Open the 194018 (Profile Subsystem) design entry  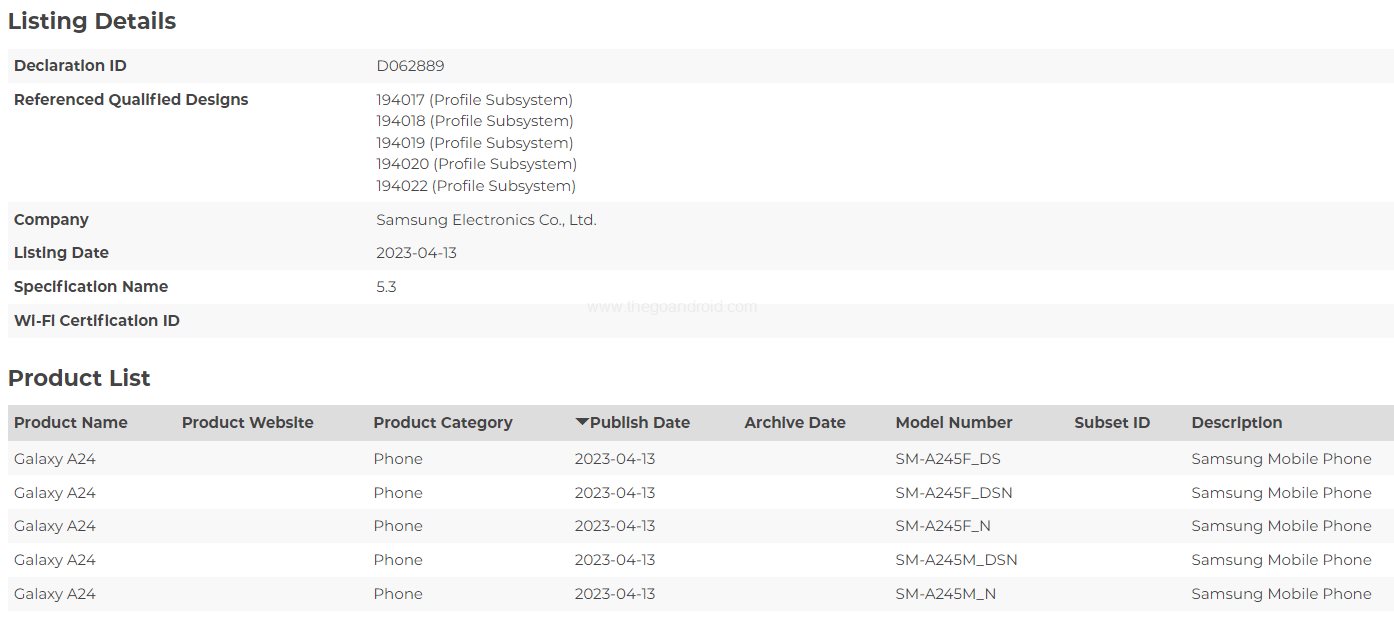pyautogui.click(x=474, y=121)
